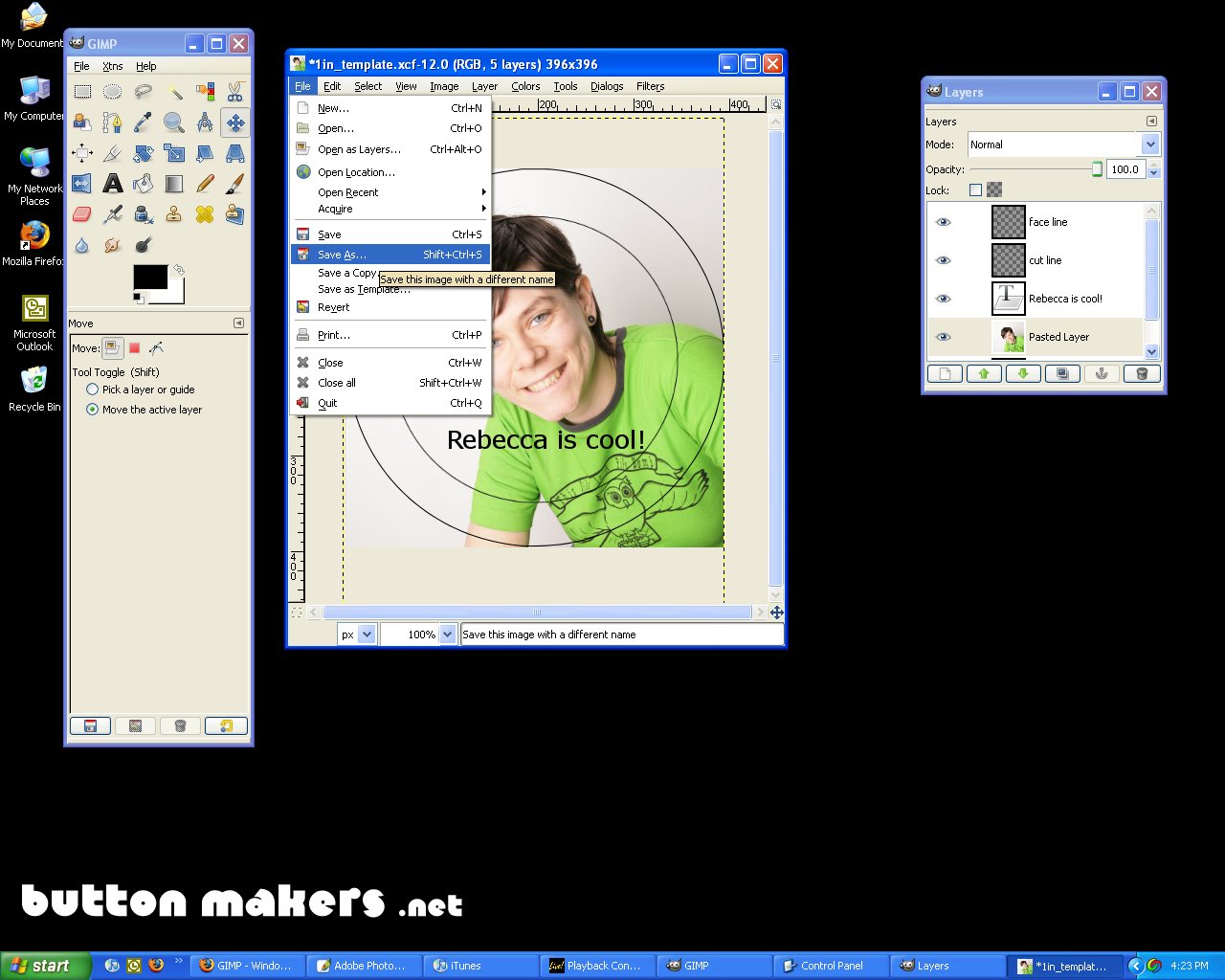The image size is (1225, 980).
Task: Select the Flip tool
Action: [82, 184]
